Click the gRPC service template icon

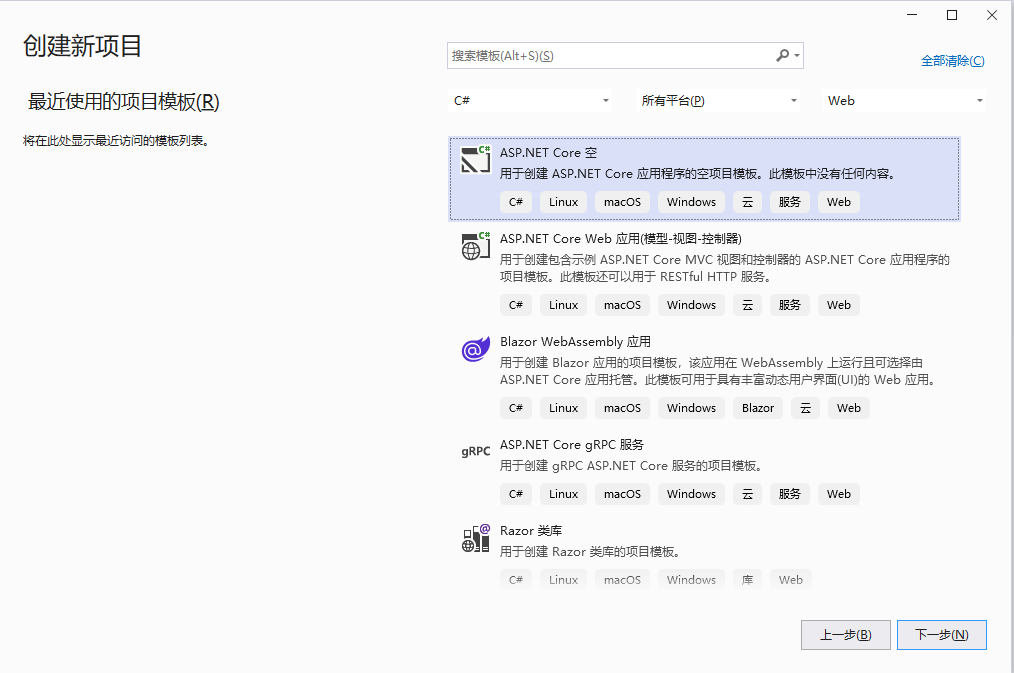point(476,451)
